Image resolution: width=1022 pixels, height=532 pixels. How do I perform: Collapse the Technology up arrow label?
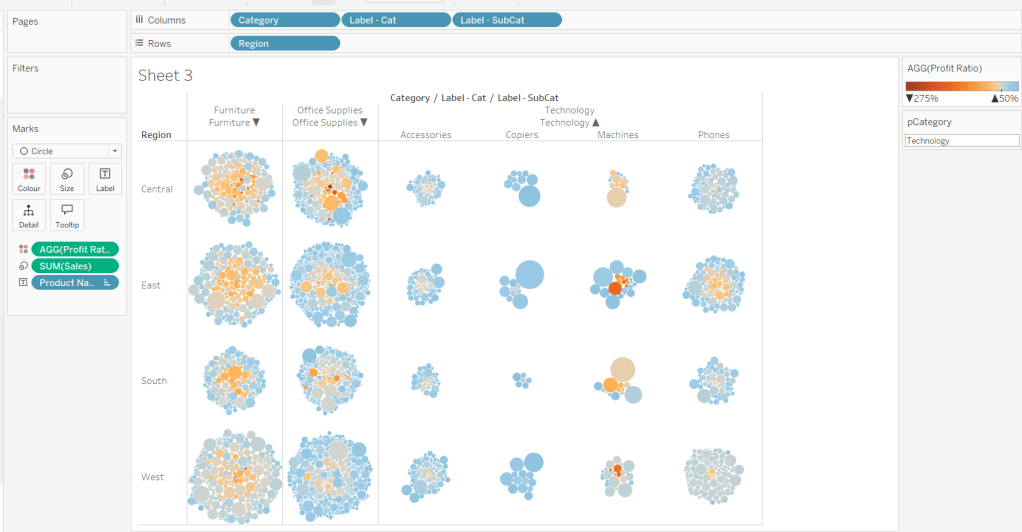[x=596, y=123]
